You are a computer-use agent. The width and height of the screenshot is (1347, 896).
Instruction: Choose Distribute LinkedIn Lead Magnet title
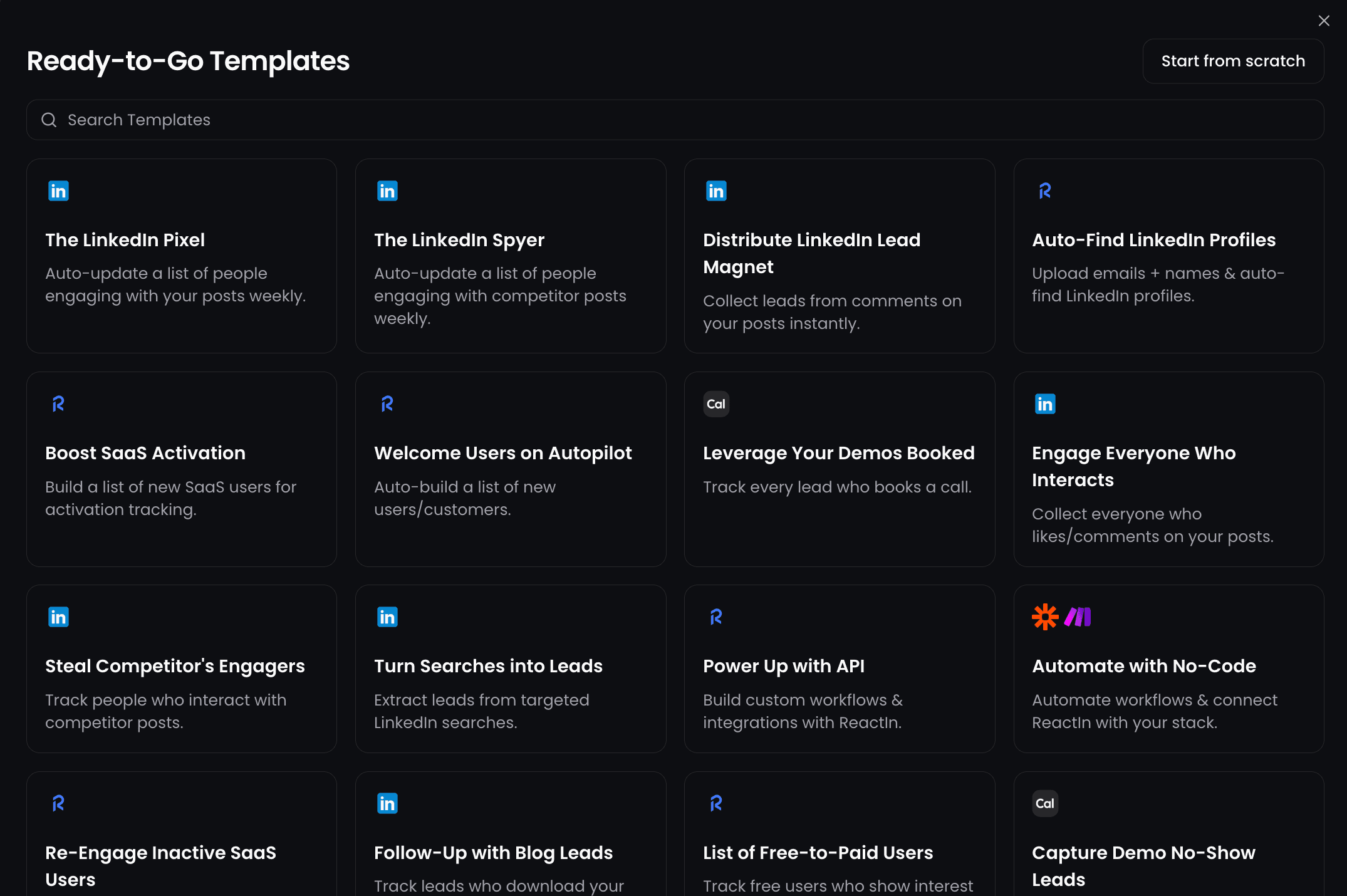coord(811,253)
